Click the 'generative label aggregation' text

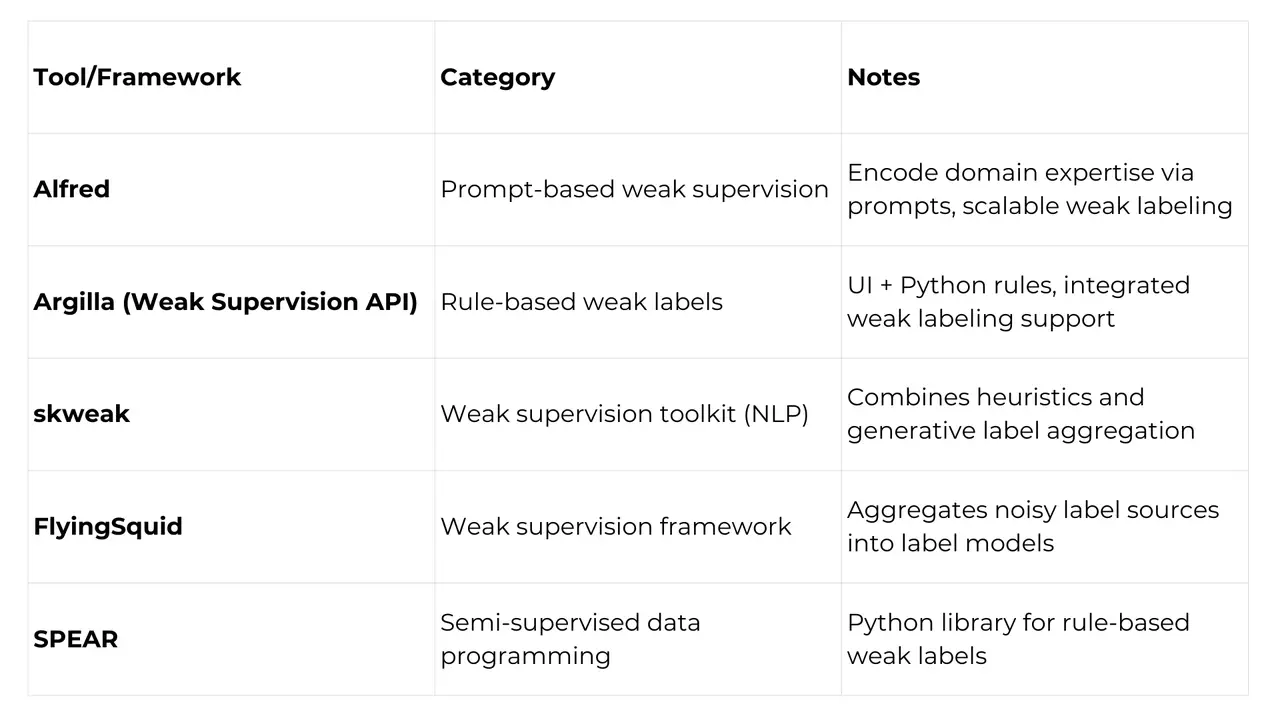tap(1021, 431)
